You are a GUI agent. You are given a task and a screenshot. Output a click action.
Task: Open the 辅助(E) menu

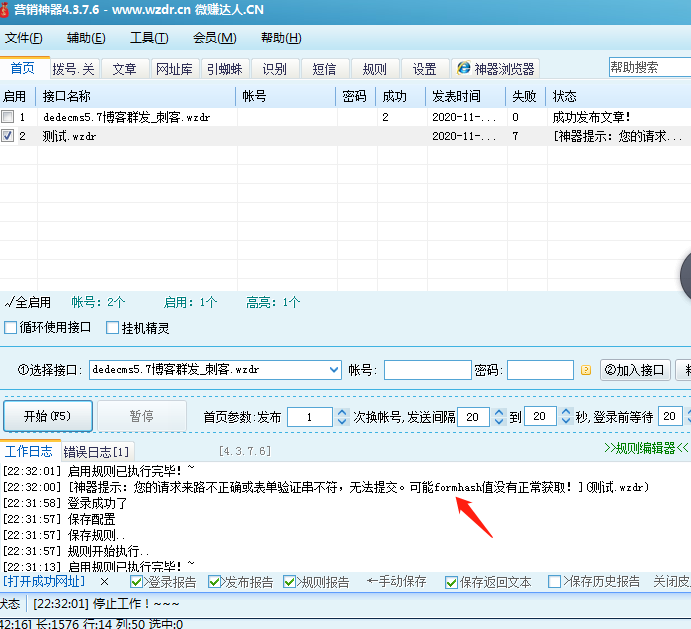pyautogui.click(x=86, y=38)
